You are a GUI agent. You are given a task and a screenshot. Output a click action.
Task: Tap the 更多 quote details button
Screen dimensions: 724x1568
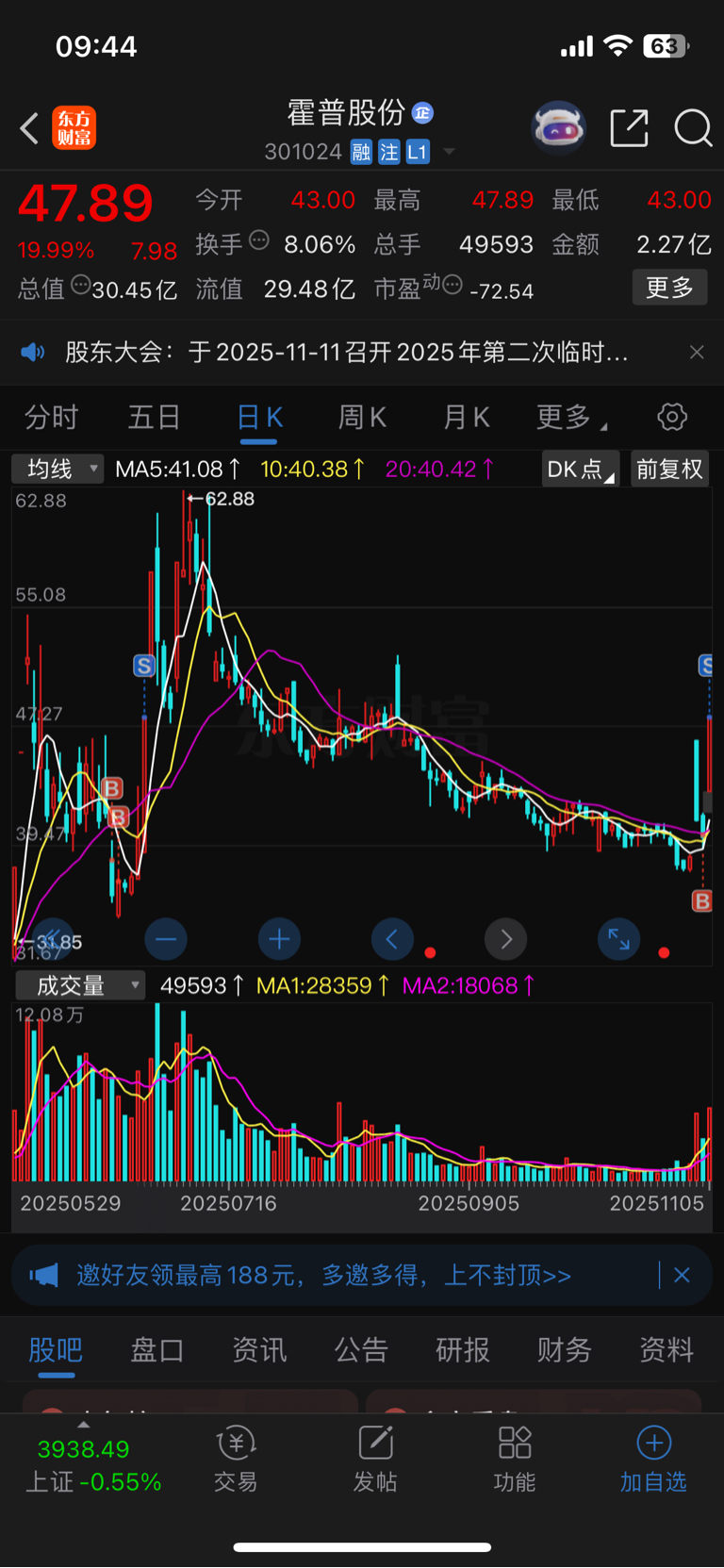pyautogui.click(x=669, y=288)
